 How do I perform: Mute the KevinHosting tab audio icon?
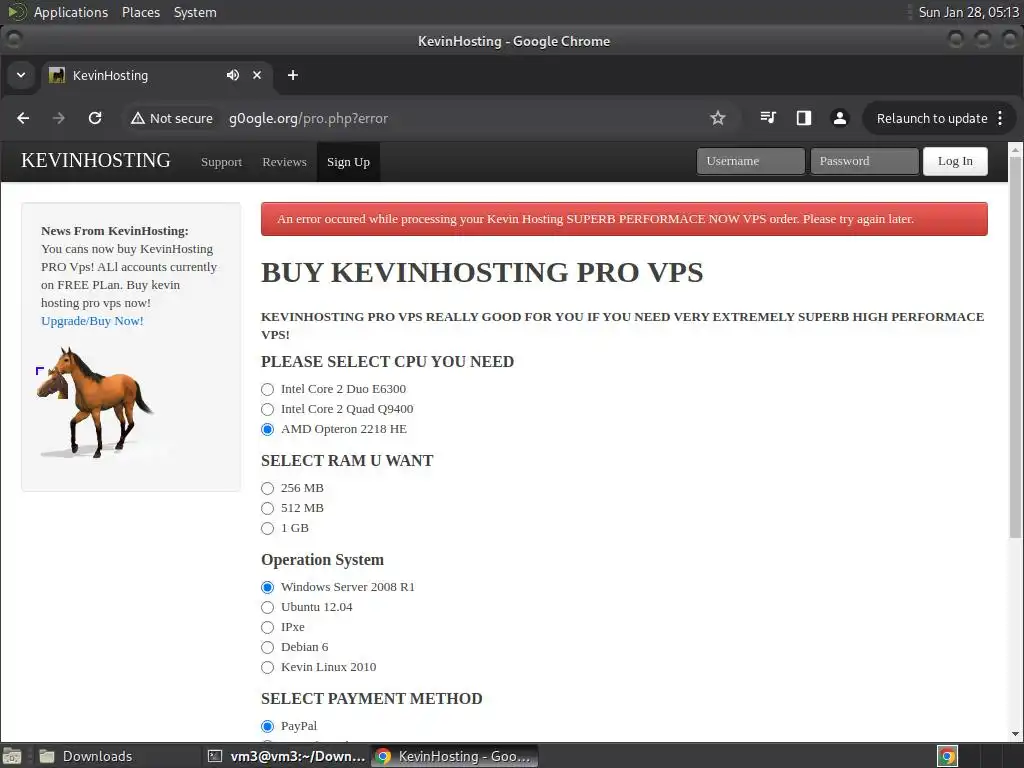(232, 75)
